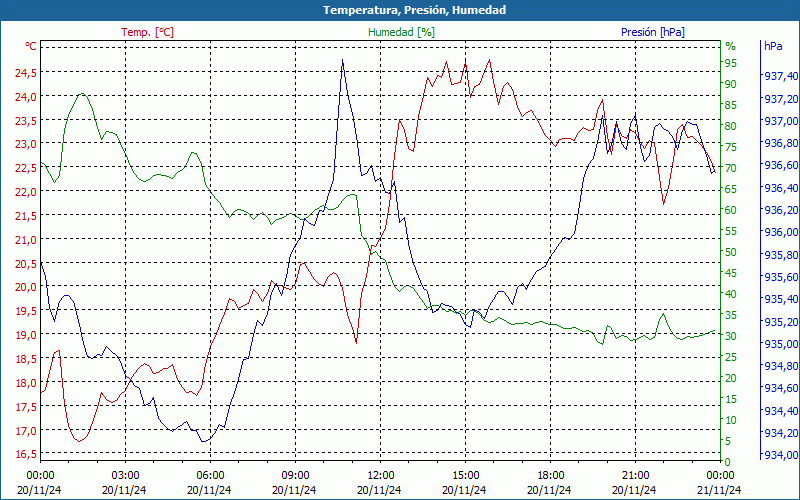Select the blue Presión [hPa] legend label

click(x=653, y=32)
